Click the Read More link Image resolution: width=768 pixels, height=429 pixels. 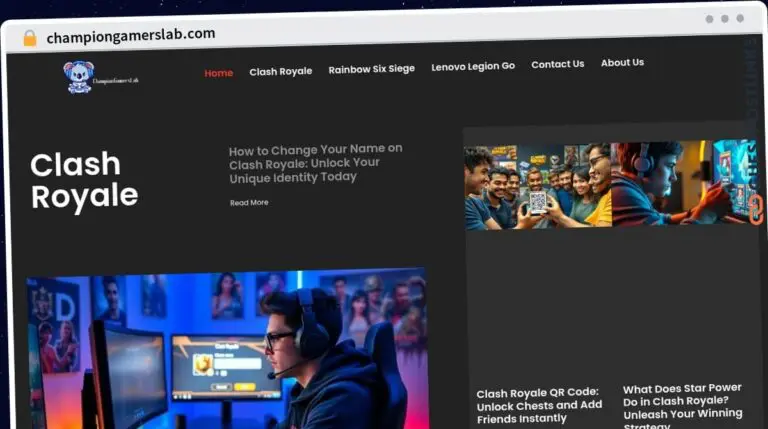(249, 202)
